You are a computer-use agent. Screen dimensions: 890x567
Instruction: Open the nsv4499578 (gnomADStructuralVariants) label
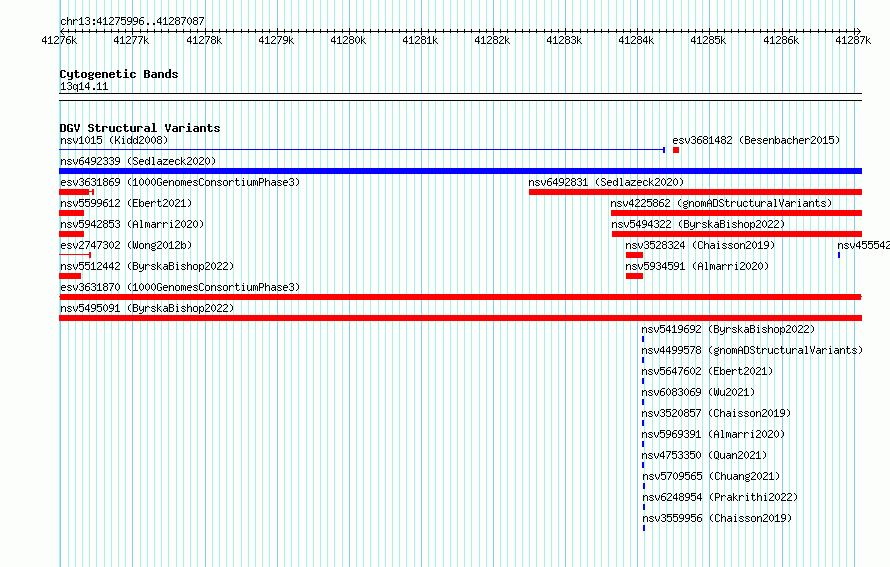coord(752,350)
